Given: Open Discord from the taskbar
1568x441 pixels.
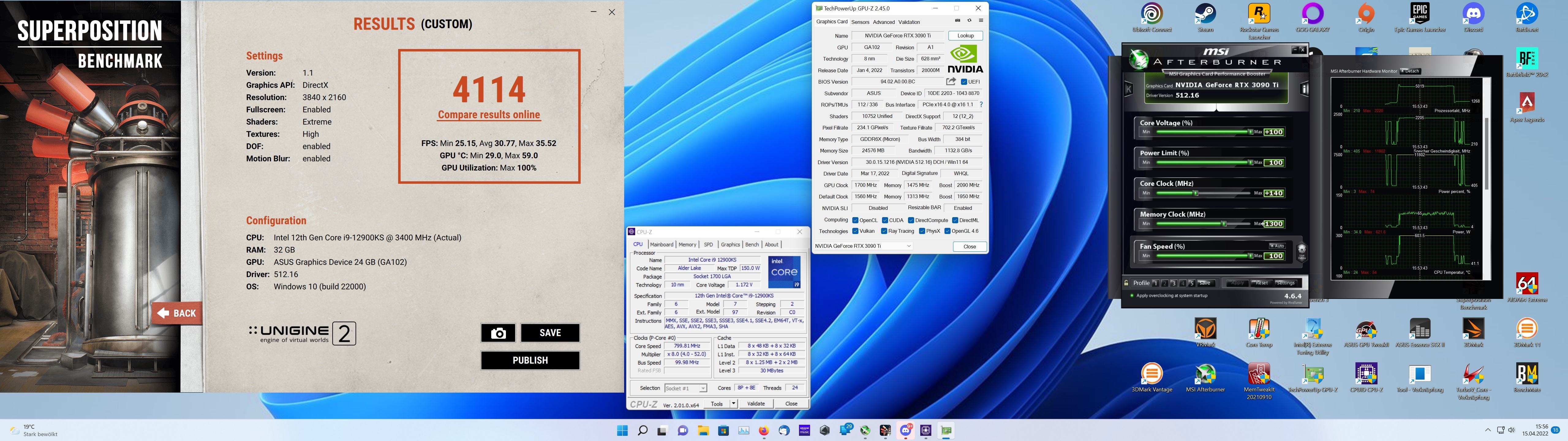Looking at the screenshot, I should (906, 431).
